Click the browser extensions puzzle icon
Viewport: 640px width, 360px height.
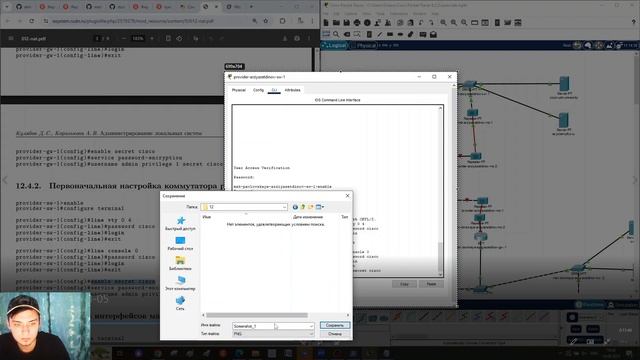(x=282, y=20)
